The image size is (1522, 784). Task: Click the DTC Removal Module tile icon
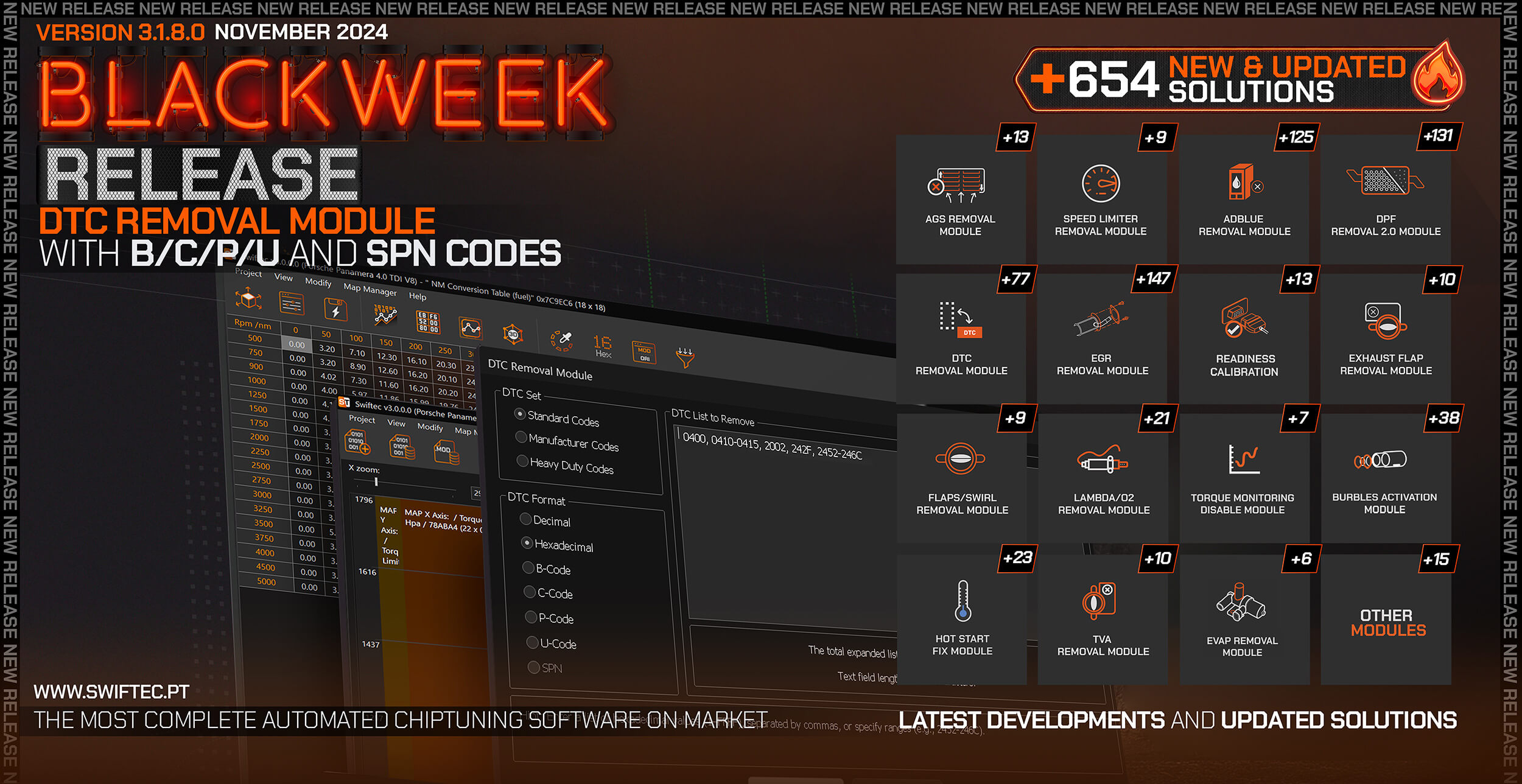(961, 320)
